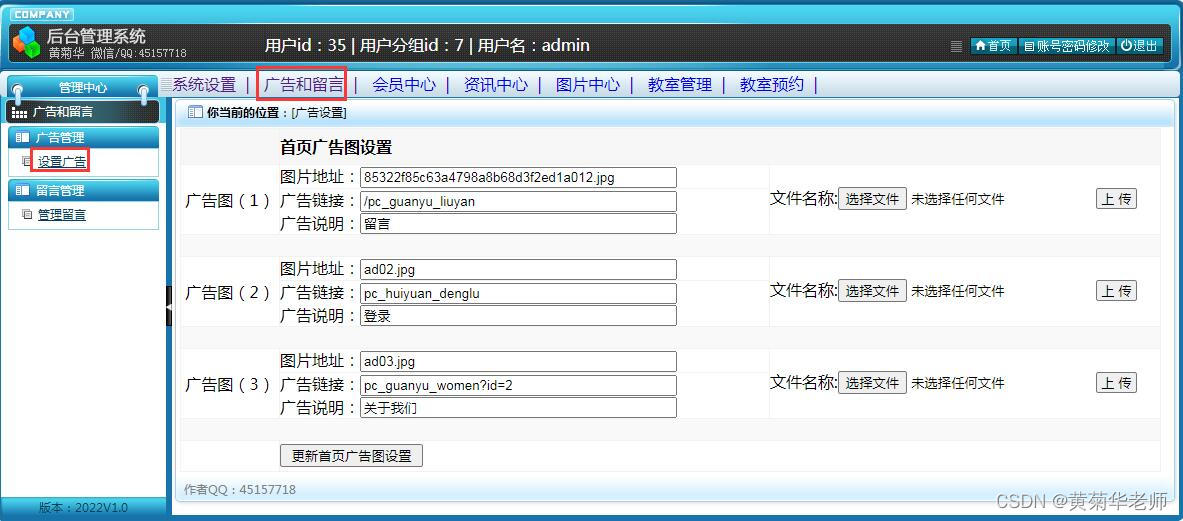1183x521 pixels.
Task: Click the breadcrumb icon before 你当前的位置
Action: point(195,112)
